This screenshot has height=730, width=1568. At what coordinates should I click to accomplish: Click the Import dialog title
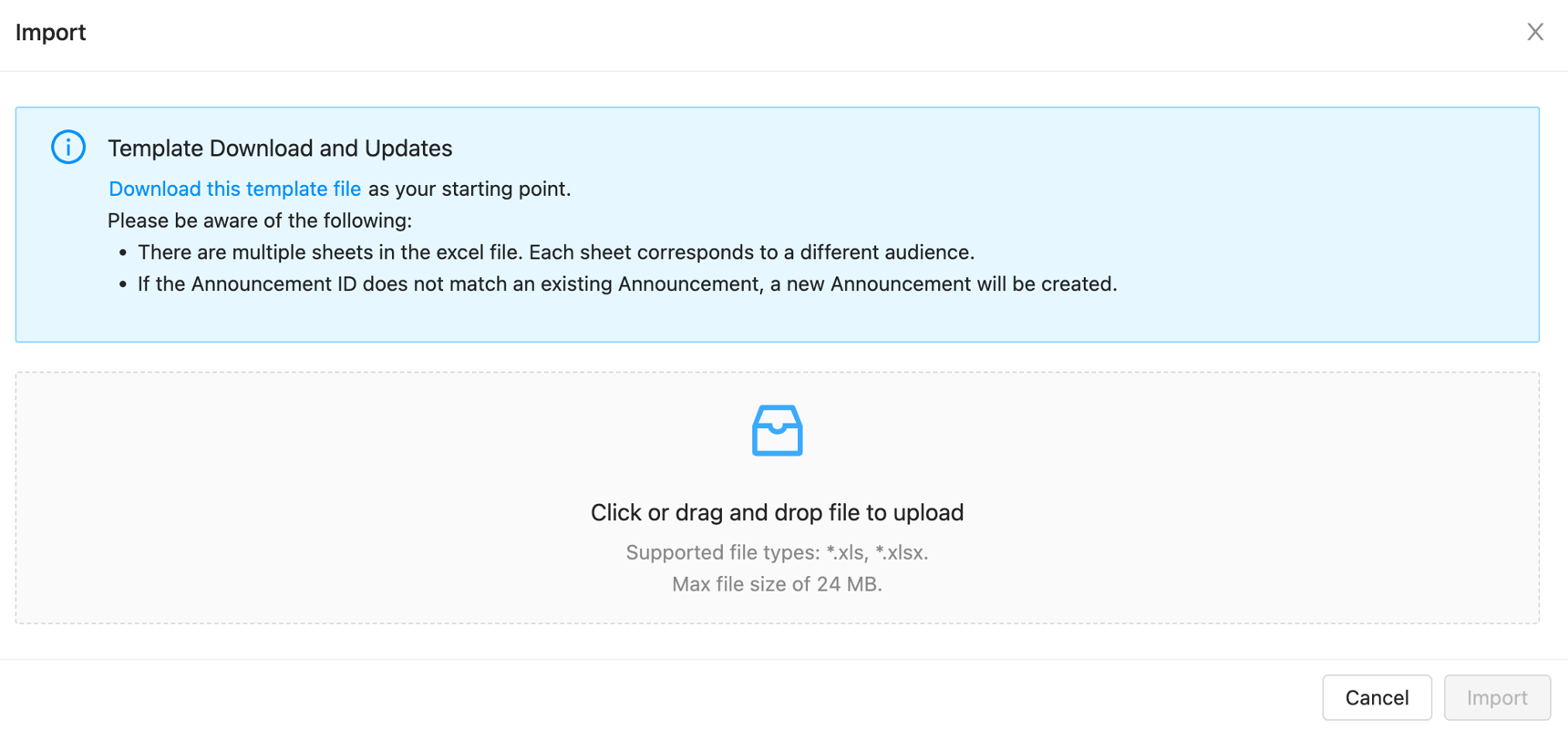[50, 32]
